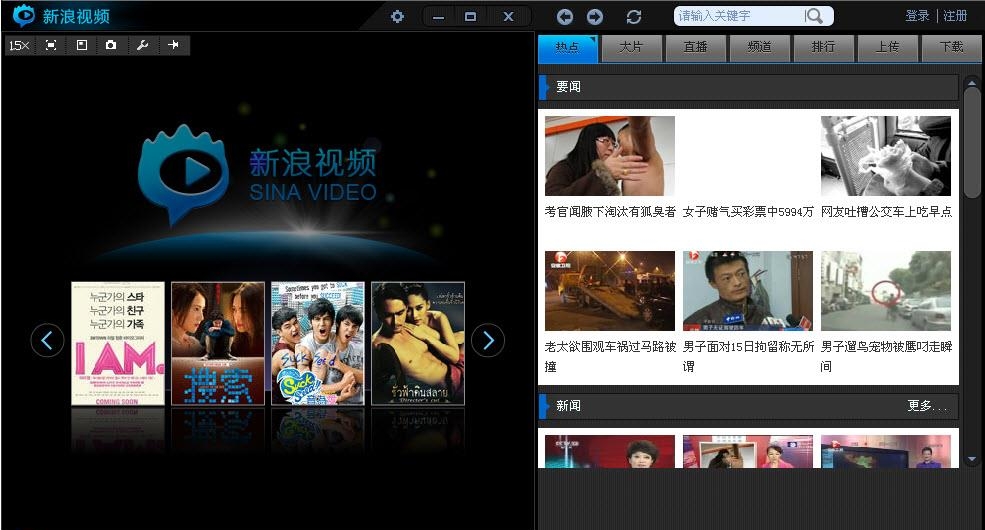Open settings gear in title bar
Screen dimensions: 985x530
pos(397,16)
